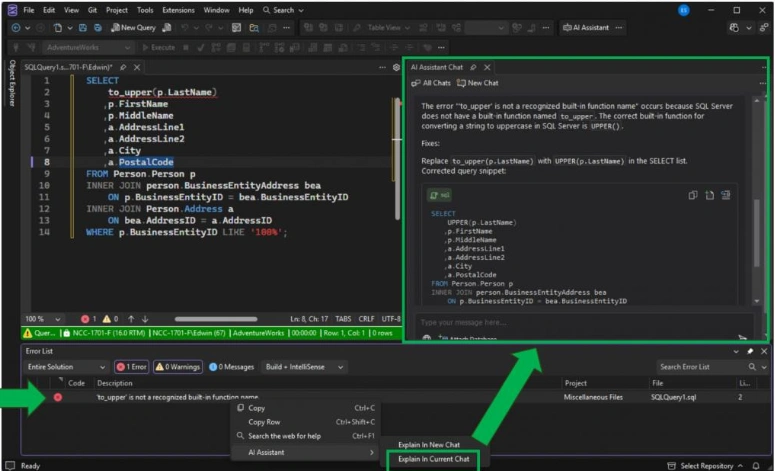
Task: Open the File menu
Action: pyautogui.click(x=29, y=10)
